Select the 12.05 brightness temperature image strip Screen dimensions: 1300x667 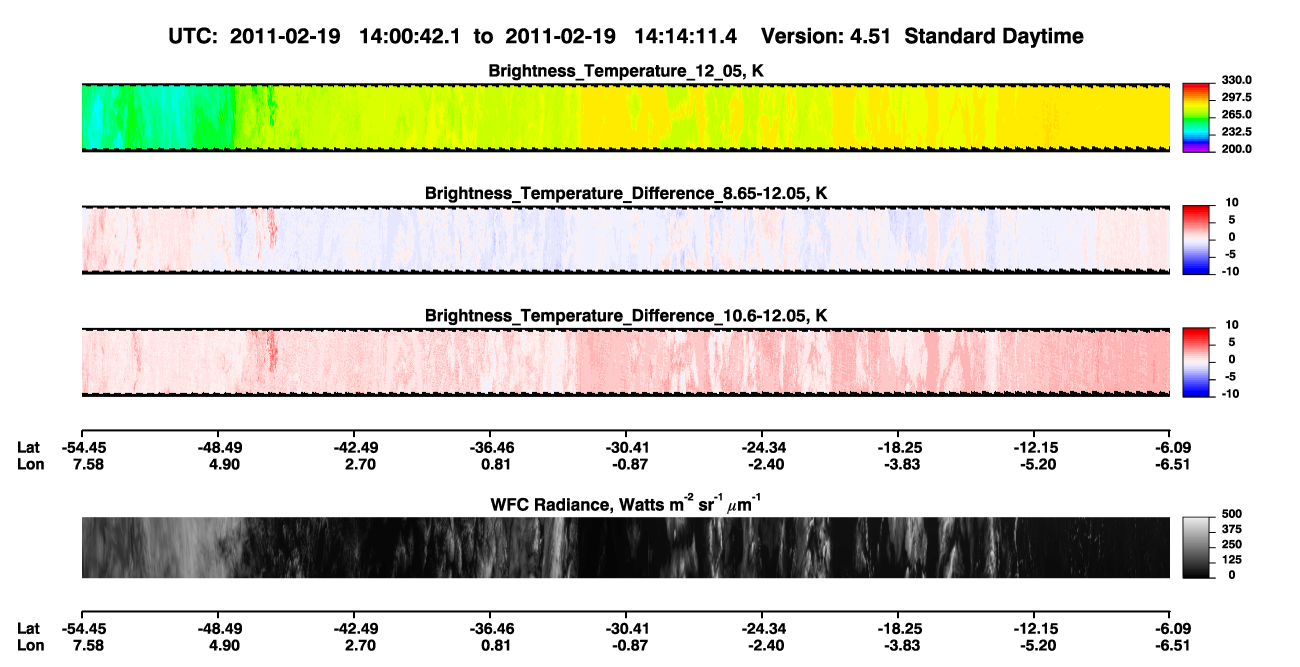pos(626,117)
